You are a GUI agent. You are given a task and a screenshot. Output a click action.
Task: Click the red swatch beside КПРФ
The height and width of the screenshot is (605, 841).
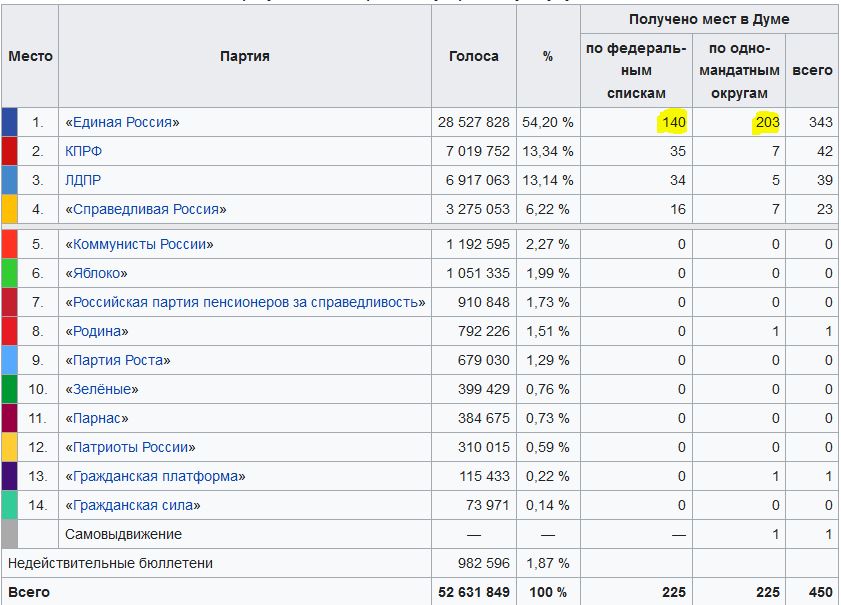pyautogui.click(x=10, y=151)
